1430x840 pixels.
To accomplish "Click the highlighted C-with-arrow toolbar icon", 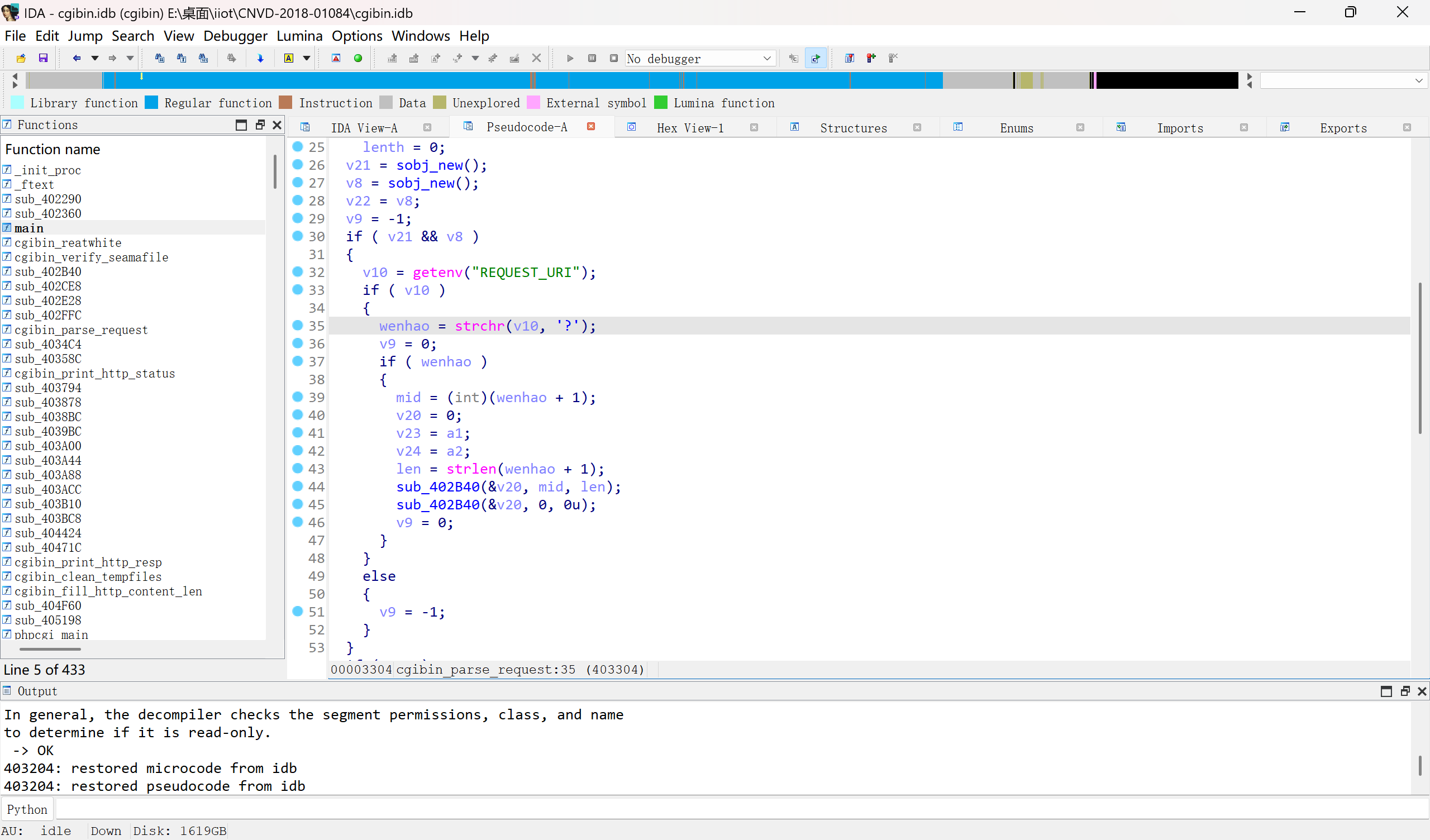I will pos(816,58).
